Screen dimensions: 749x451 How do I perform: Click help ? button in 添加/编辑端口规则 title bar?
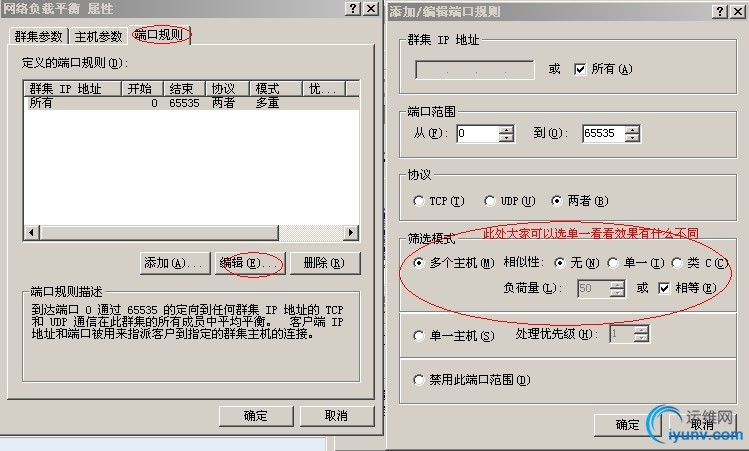(720, 11)
